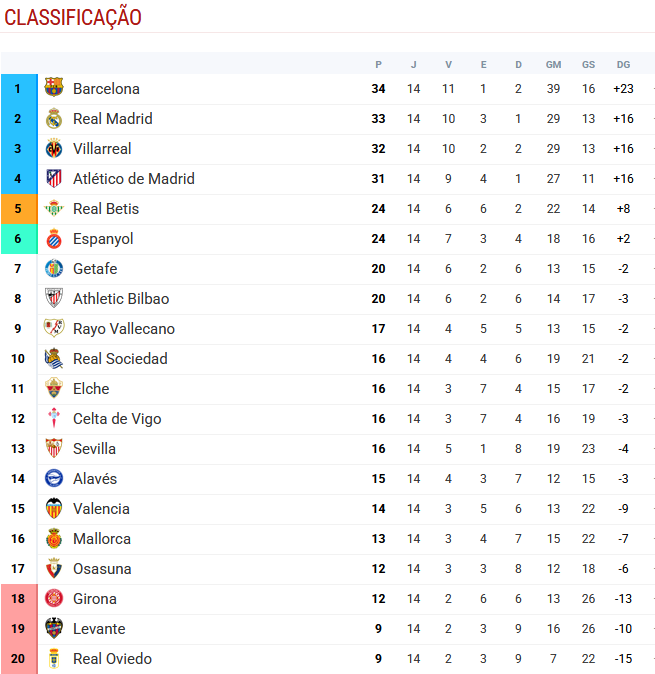
Task: Open the Rayo Vallecano team page
Action: pos(123,329)
